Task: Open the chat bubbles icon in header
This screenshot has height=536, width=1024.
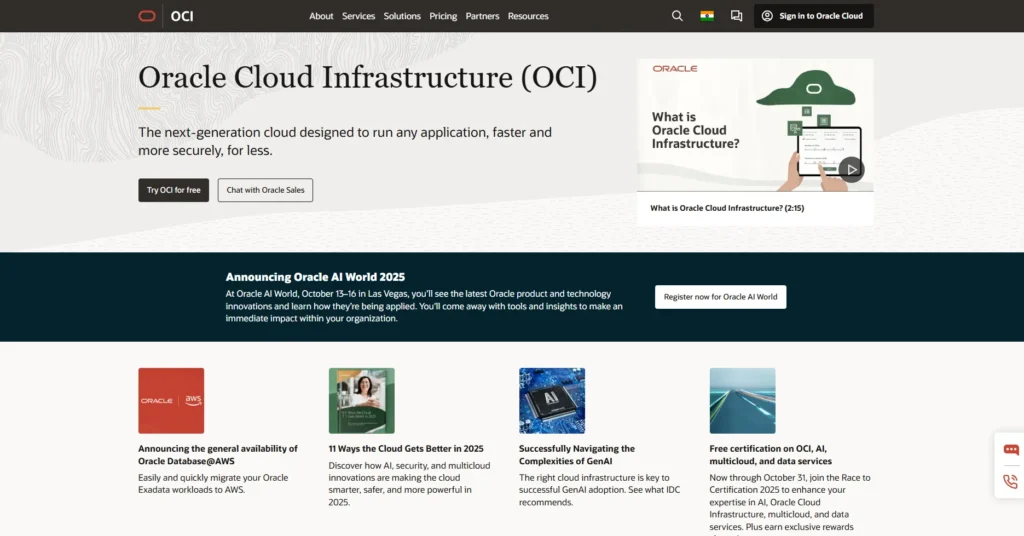Action: tap(736, 16)
